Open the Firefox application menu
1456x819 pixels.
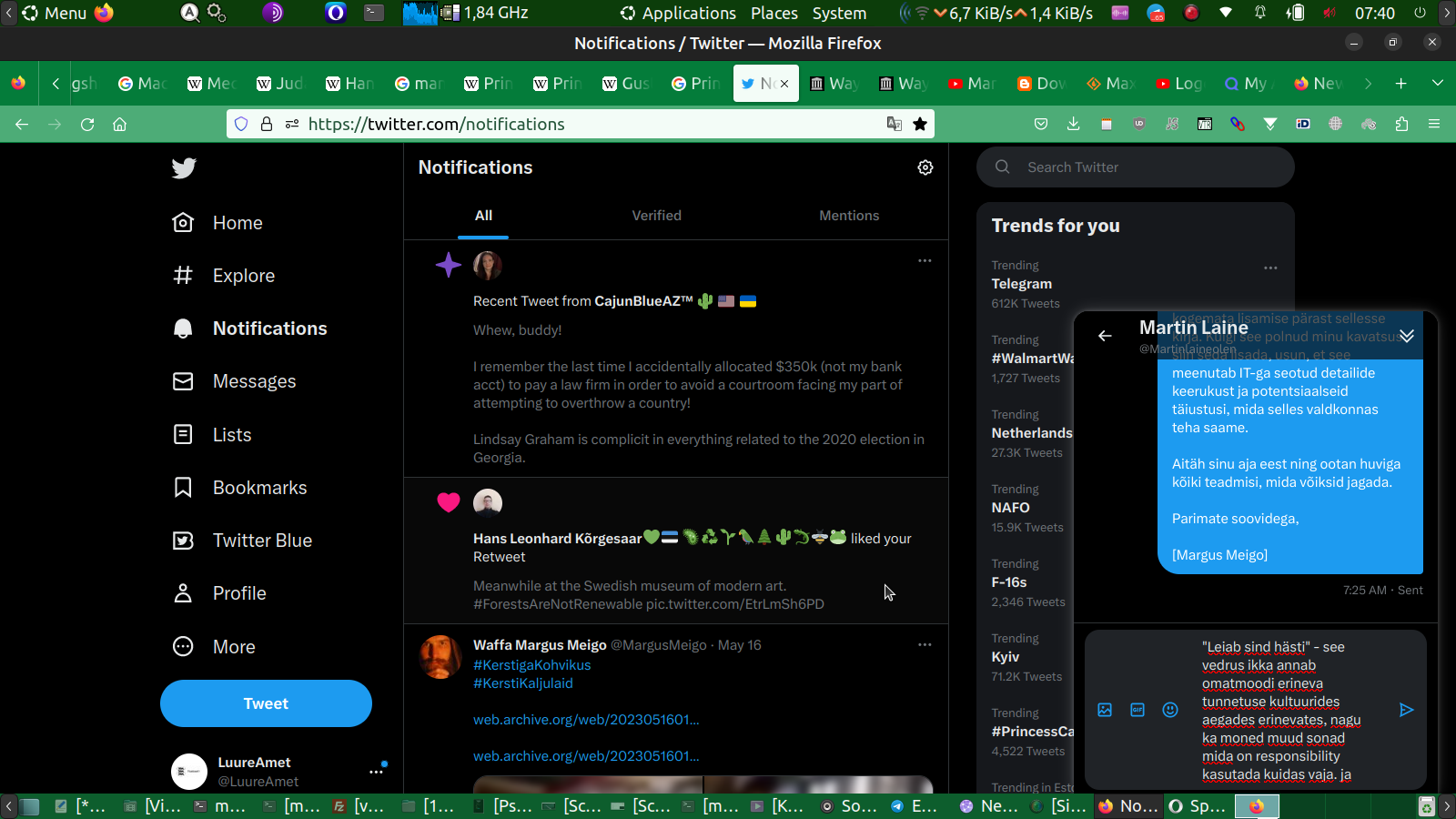point(1434,124)
